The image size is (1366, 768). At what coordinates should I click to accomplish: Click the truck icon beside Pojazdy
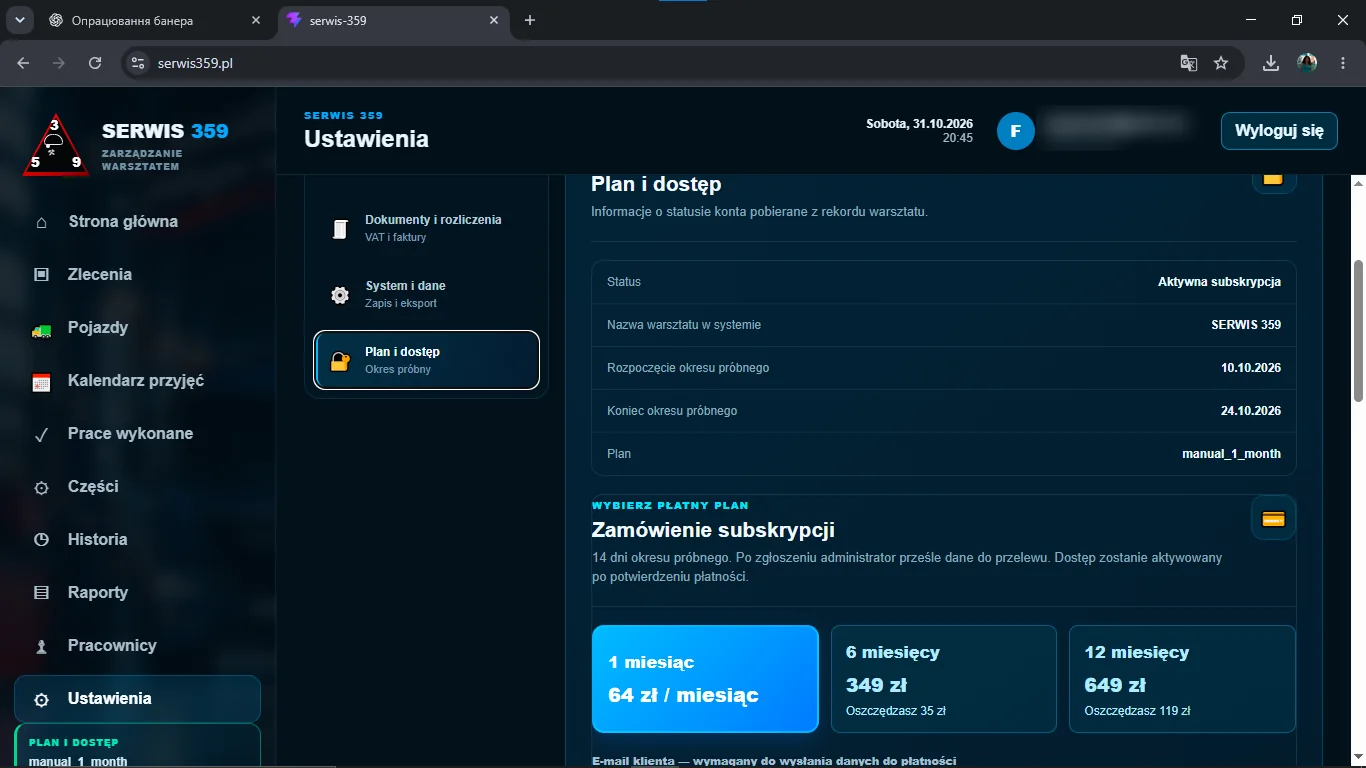tap(41, 329)
